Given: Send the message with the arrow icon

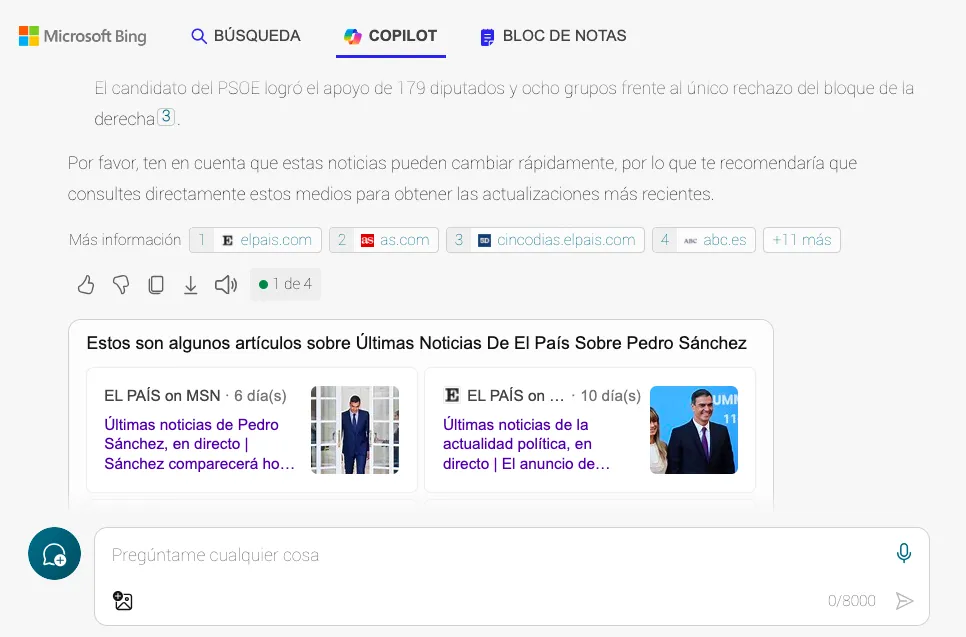Looking at the screenshot, I should (x=904, y=601).
